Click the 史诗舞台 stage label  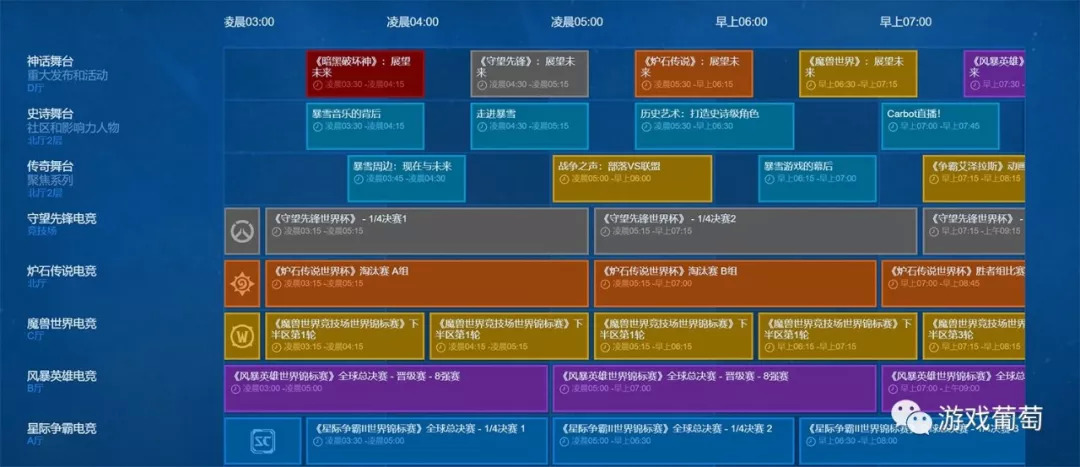point(50,114)
